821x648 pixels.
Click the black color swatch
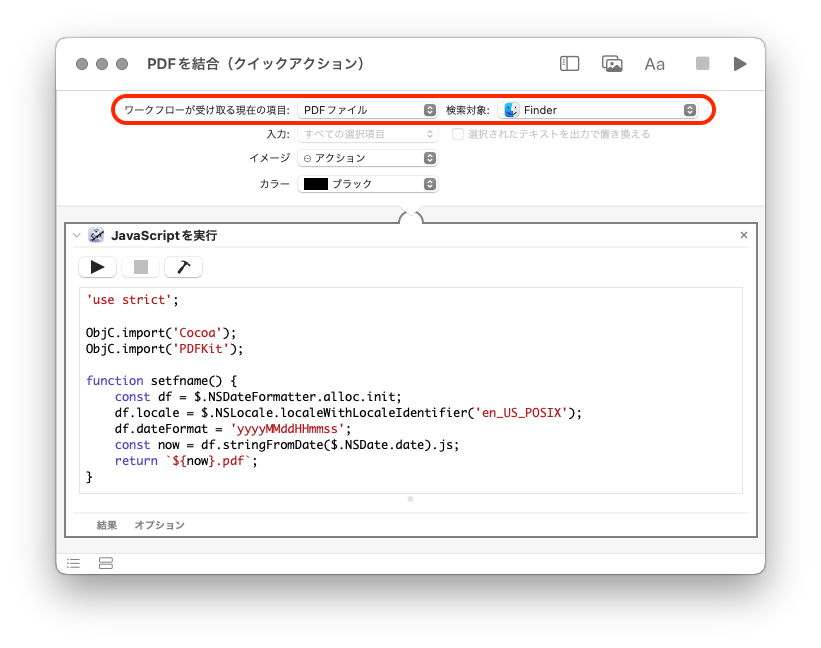[x=316, y=184]
